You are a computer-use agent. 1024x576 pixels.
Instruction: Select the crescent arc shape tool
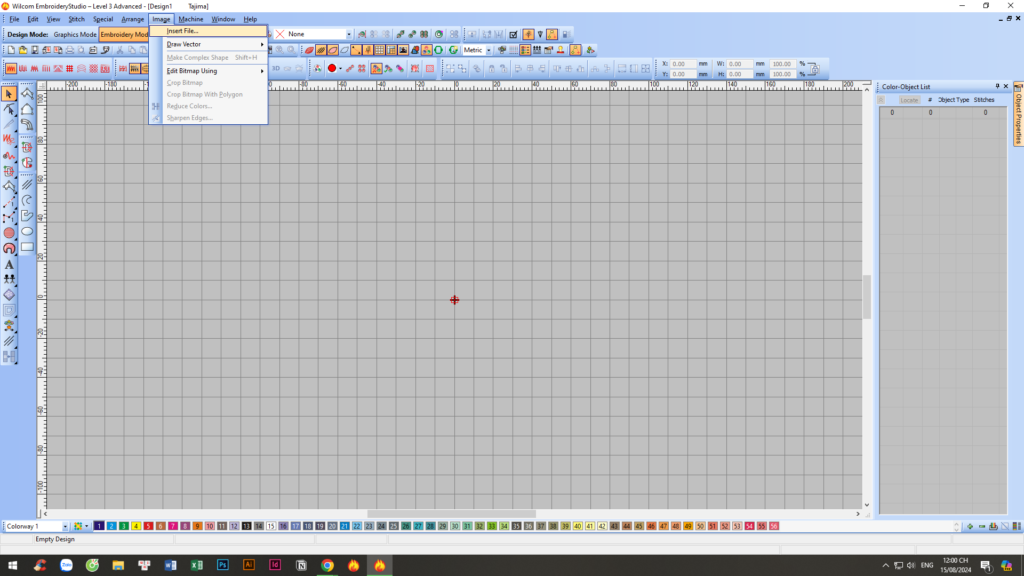point(27,200)
